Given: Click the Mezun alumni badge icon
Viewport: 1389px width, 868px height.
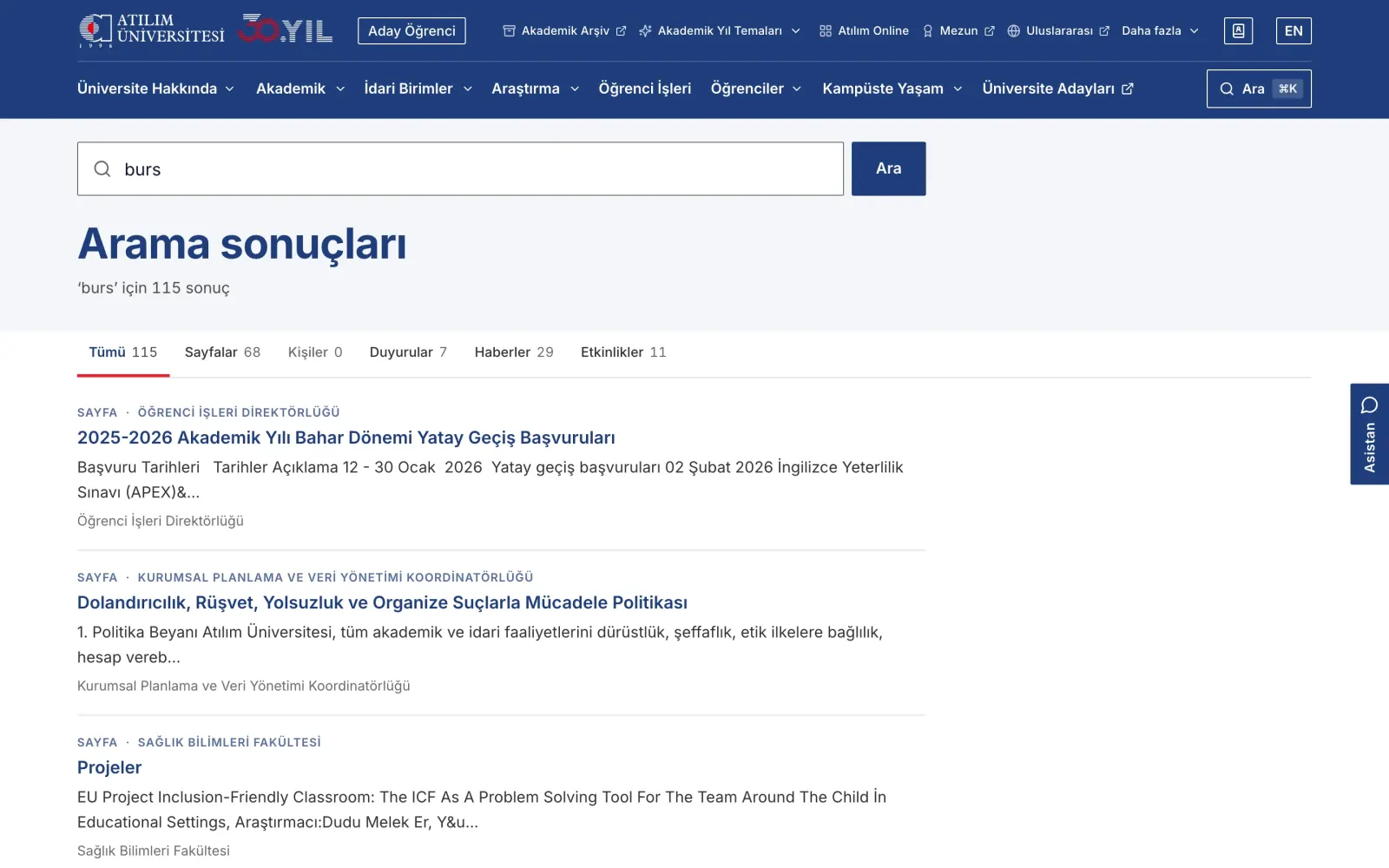Looking at the screenshot, I should click(x=928, y=30).
